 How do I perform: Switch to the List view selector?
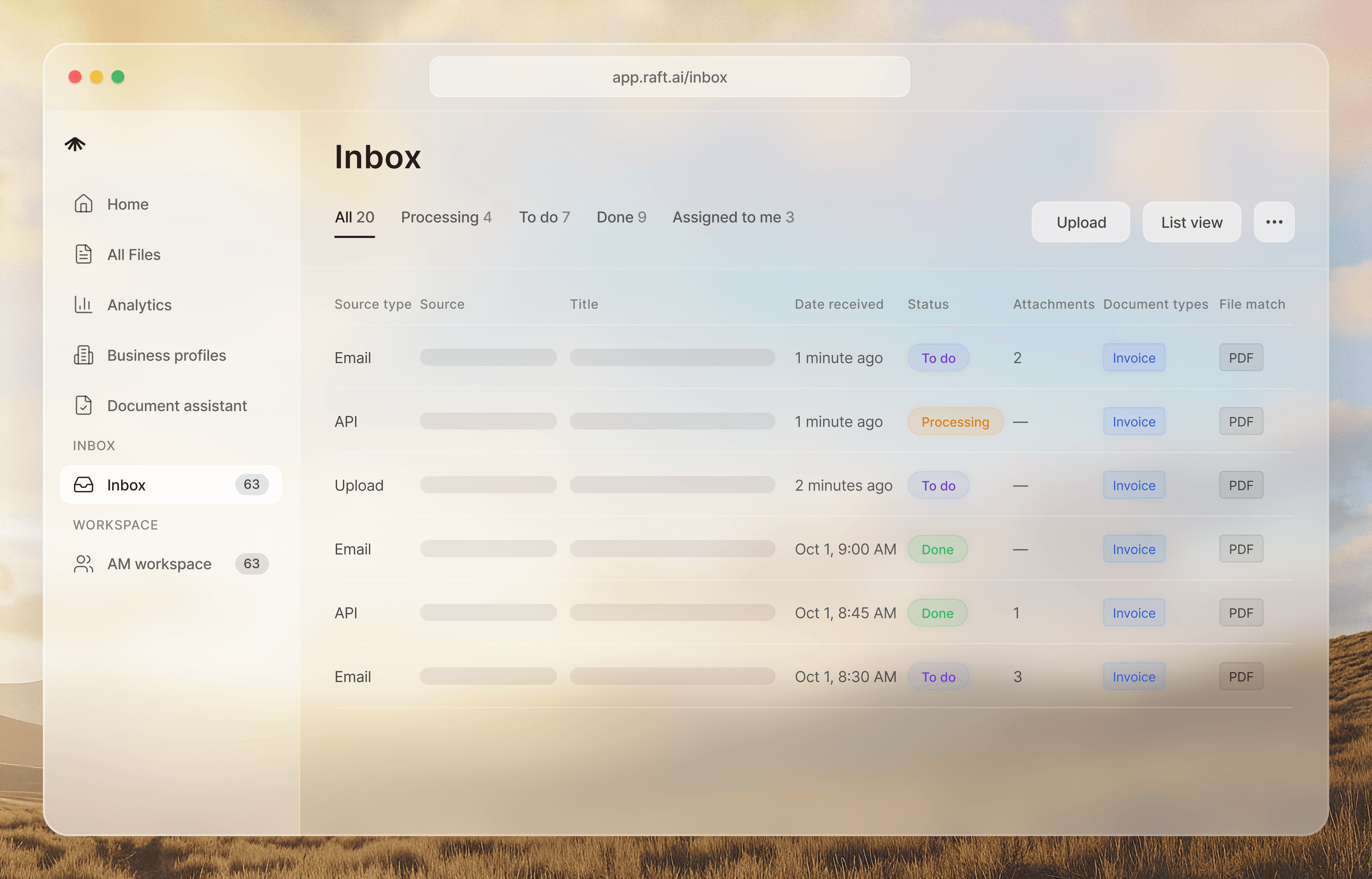click(x=1191, y=222)
